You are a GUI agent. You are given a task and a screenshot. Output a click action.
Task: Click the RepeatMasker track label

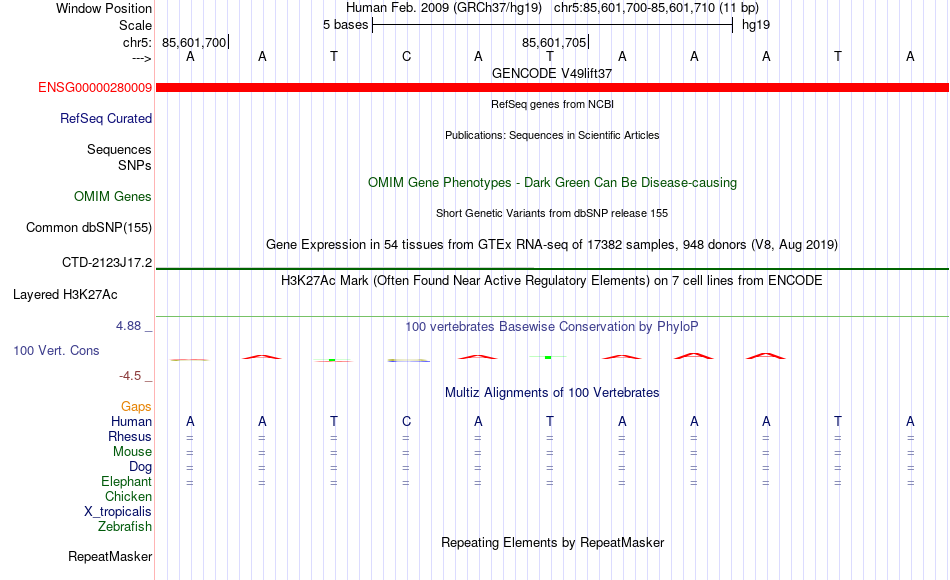tap(110, 557)
